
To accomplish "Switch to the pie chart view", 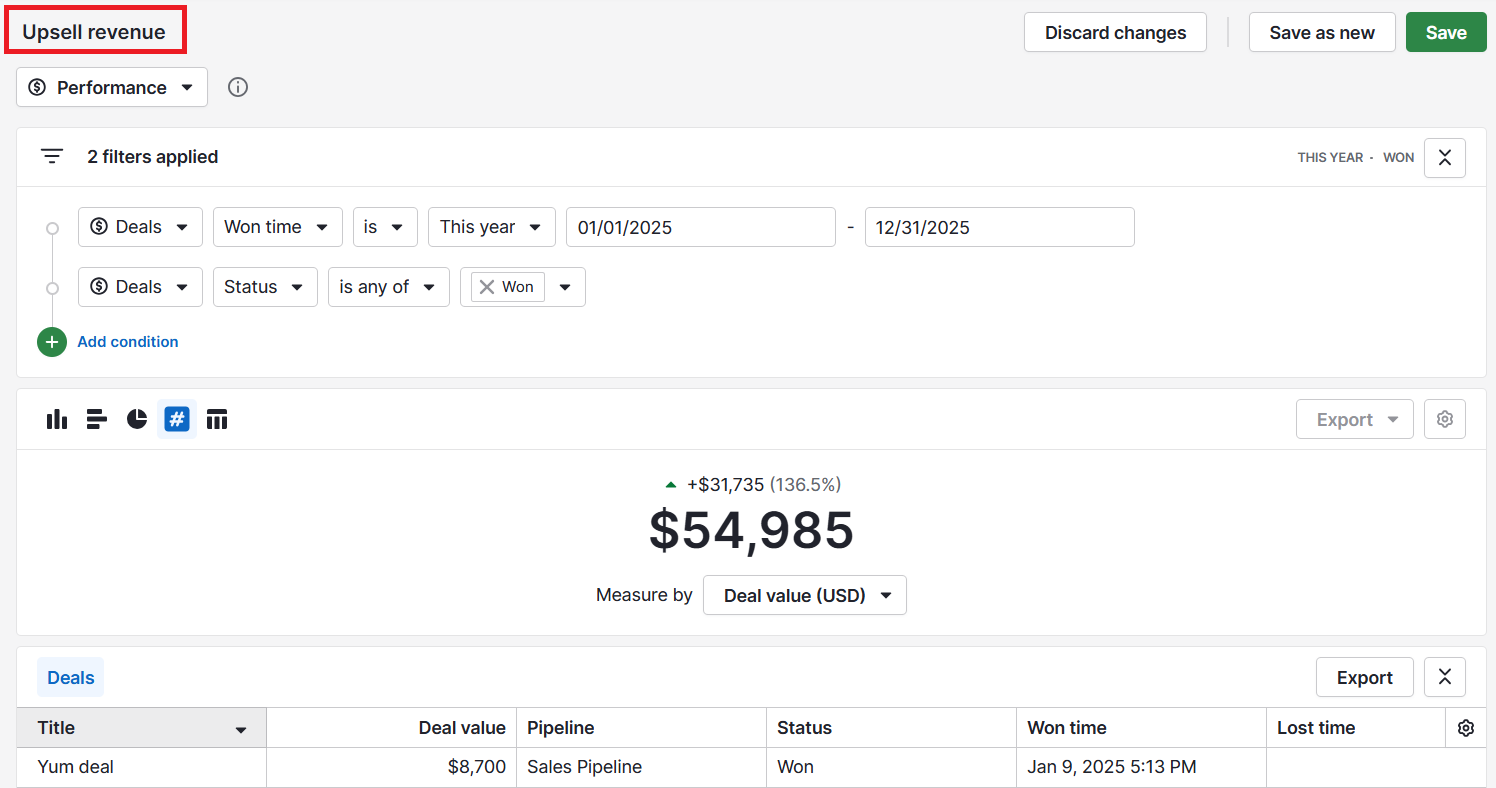I will click(137, 419).
